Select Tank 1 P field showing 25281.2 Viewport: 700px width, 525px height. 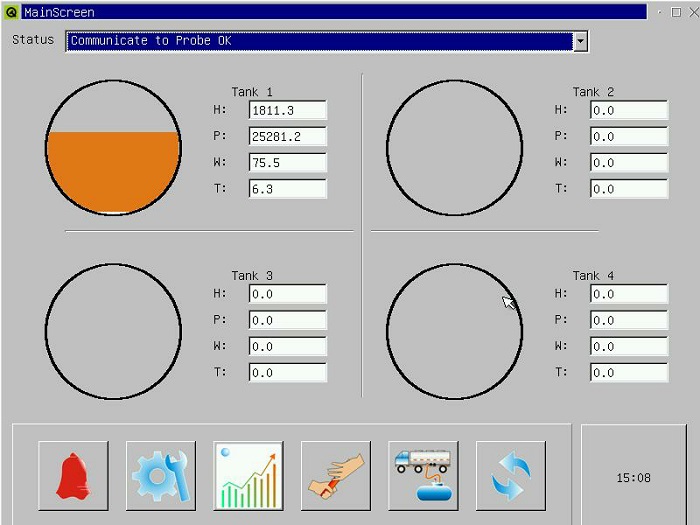(x=287, y=136)
